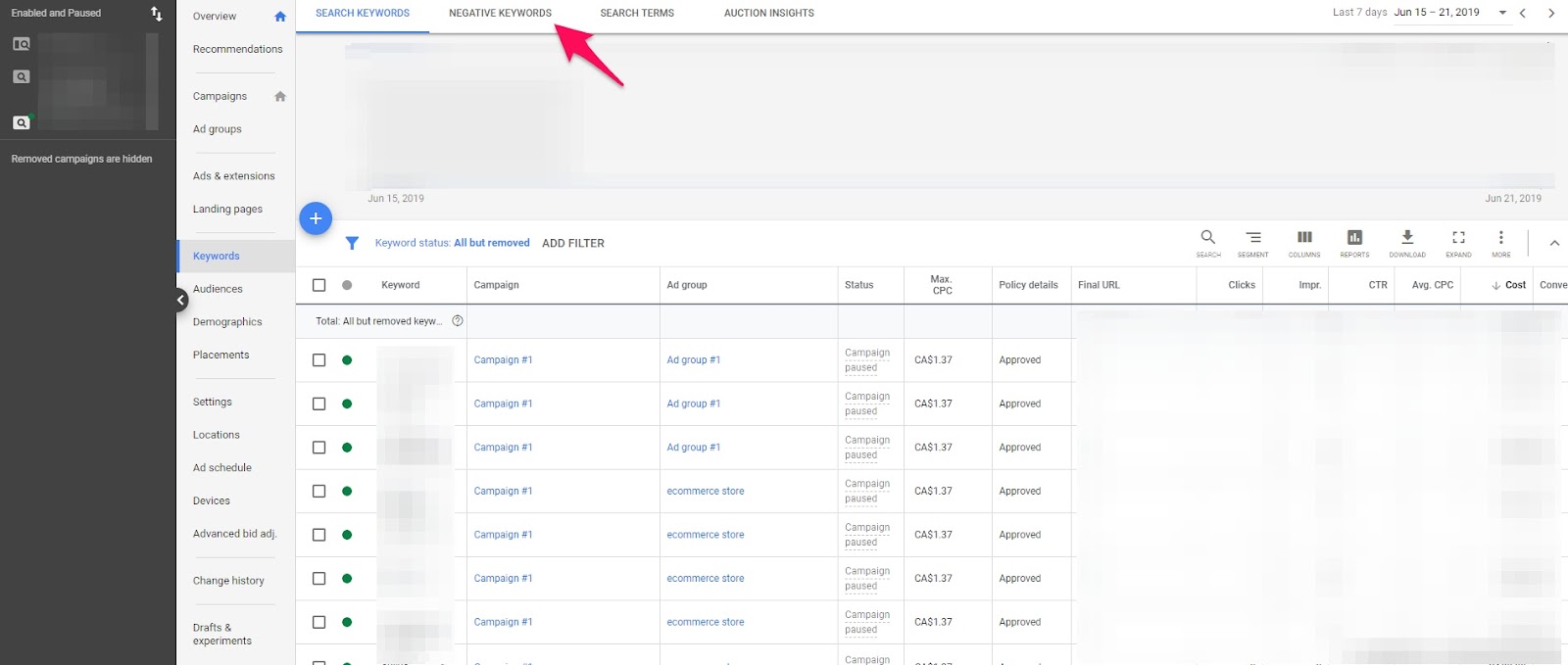Open Locations section
The image size is (1568, 665).
click(217, 435)
